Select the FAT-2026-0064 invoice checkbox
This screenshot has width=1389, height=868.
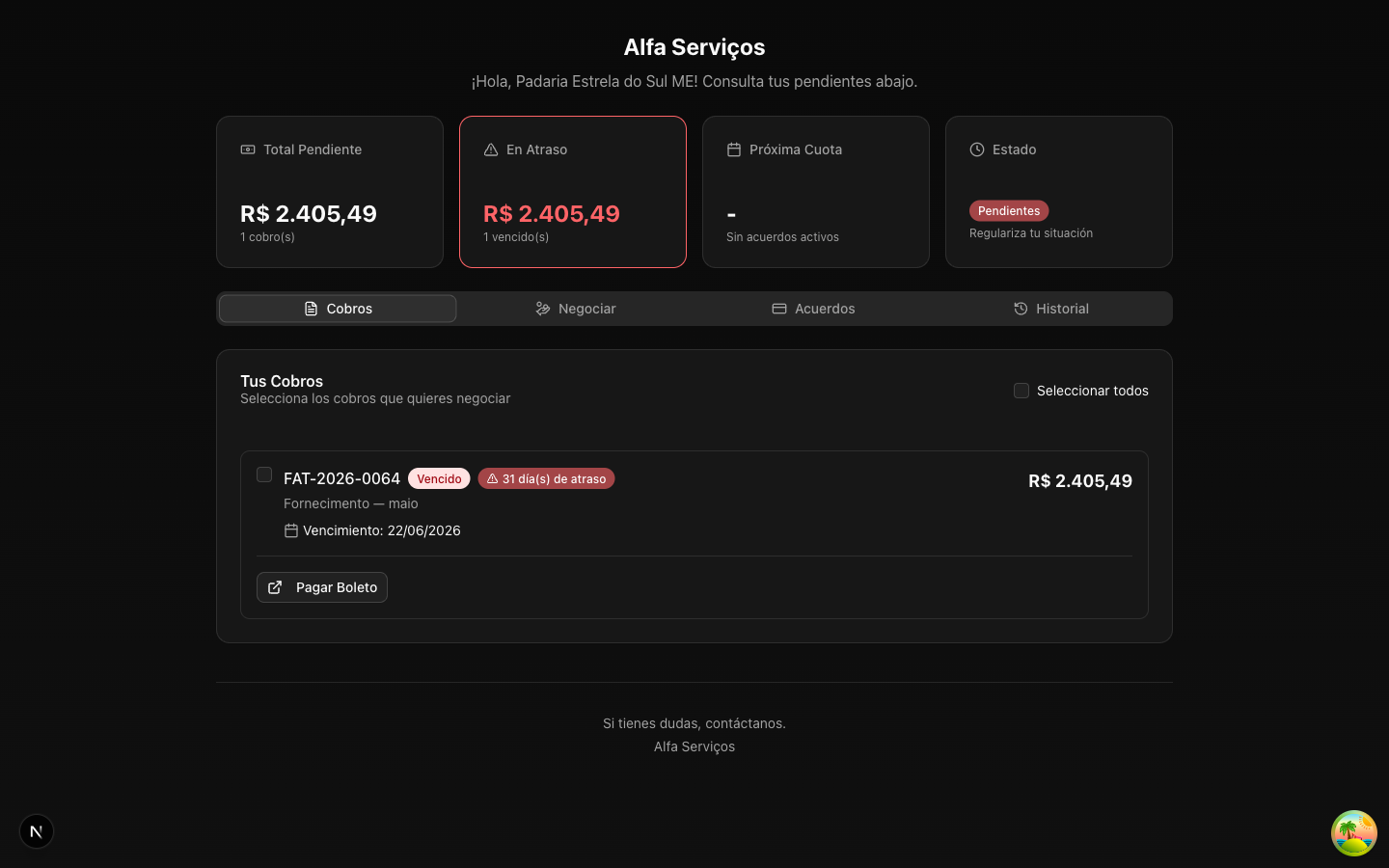coord(264,475)
